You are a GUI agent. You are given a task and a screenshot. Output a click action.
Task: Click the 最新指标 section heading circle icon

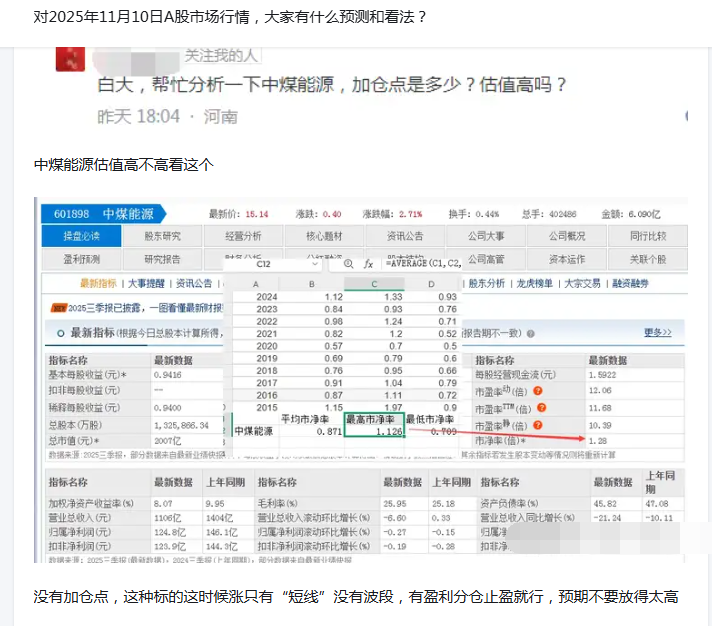(61, 334)
